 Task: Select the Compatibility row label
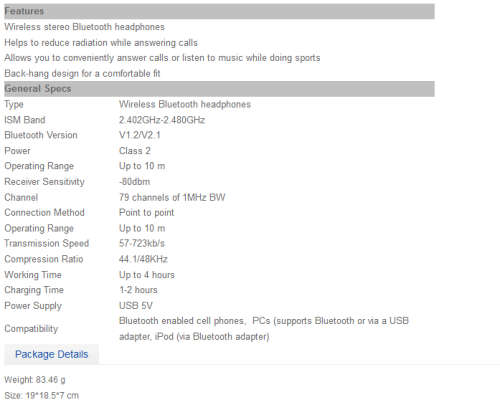coord(31,329)
